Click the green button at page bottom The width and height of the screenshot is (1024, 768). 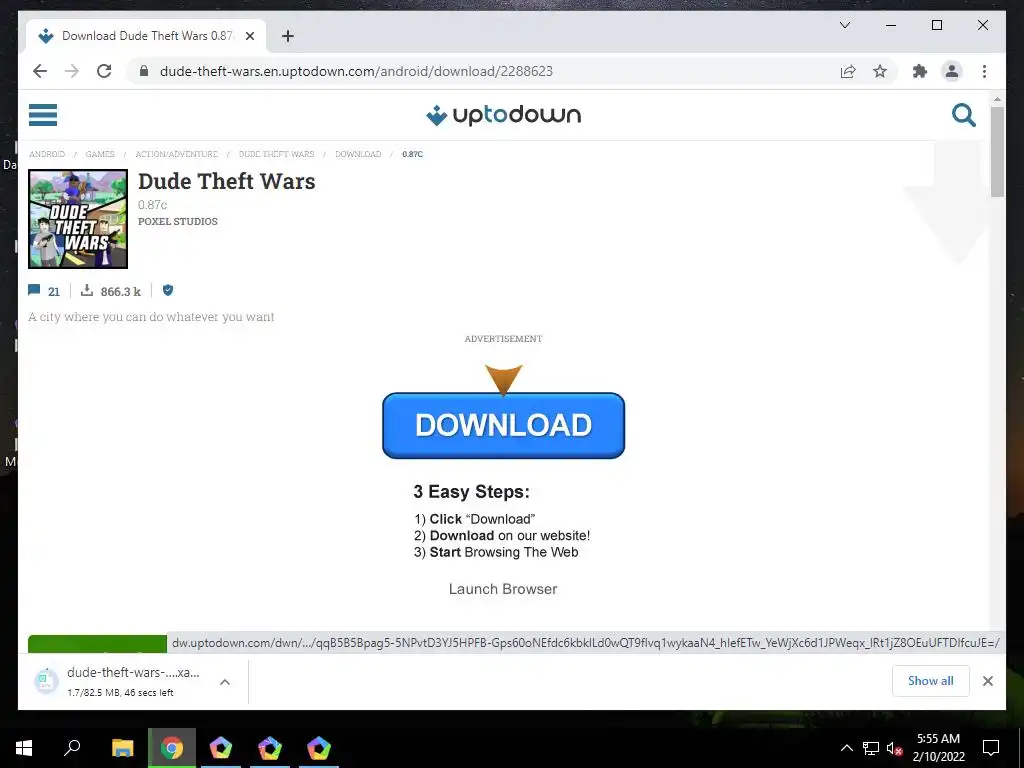tap(97, 644)
